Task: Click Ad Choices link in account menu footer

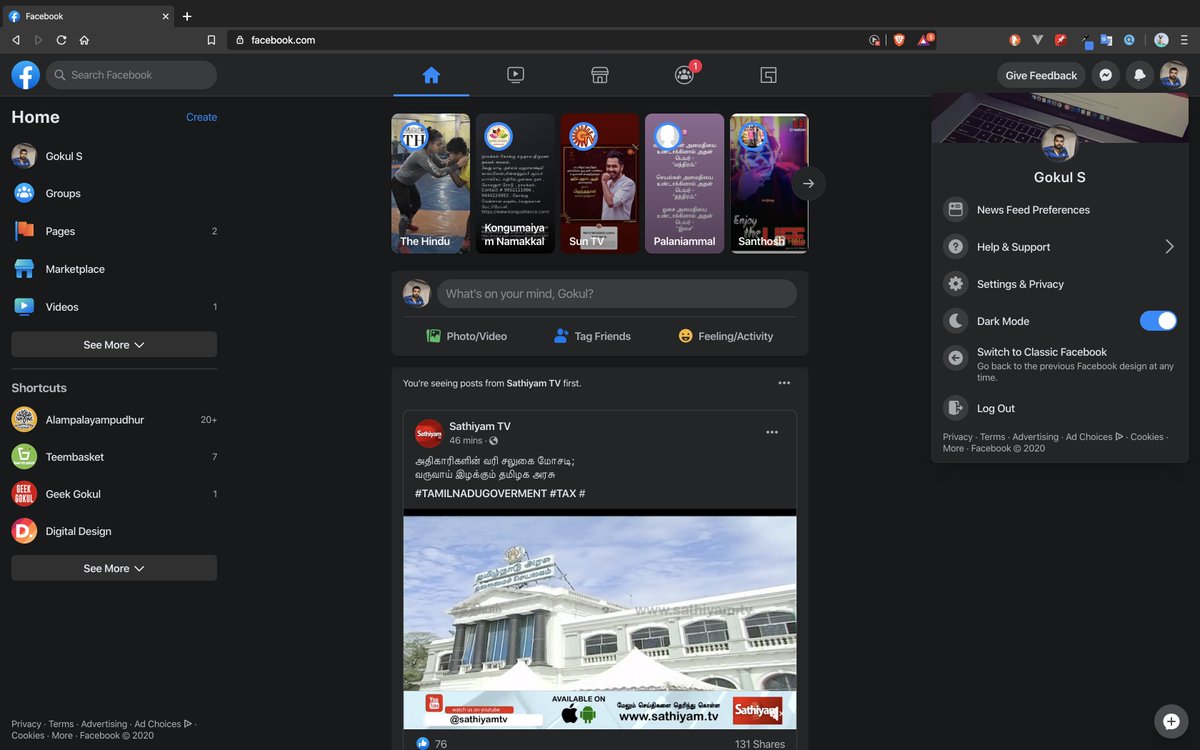Action: (x=1094, y=437)
